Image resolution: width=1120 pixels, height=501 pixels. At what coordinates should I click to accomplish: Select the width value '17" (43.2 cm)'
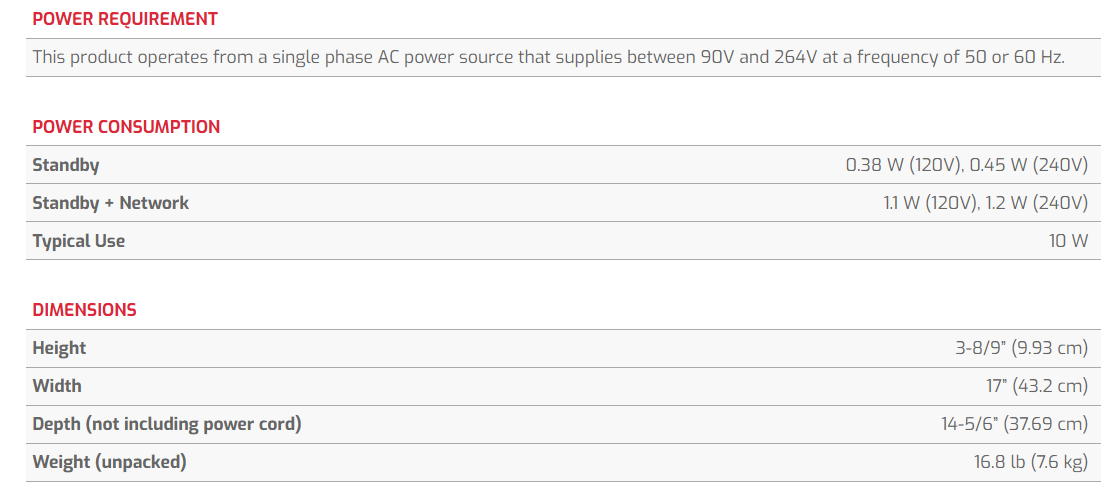coord(1037,386)
